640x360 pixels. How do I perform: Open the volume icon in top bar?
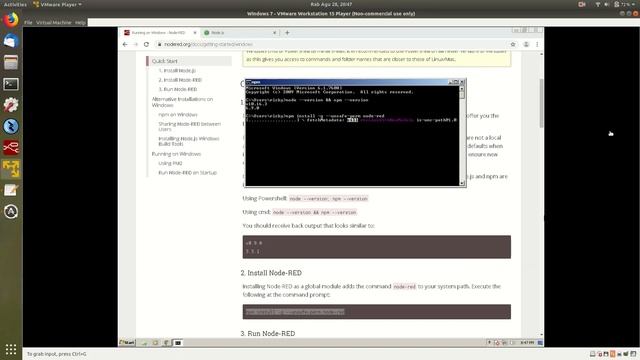[x=607, y=4]
